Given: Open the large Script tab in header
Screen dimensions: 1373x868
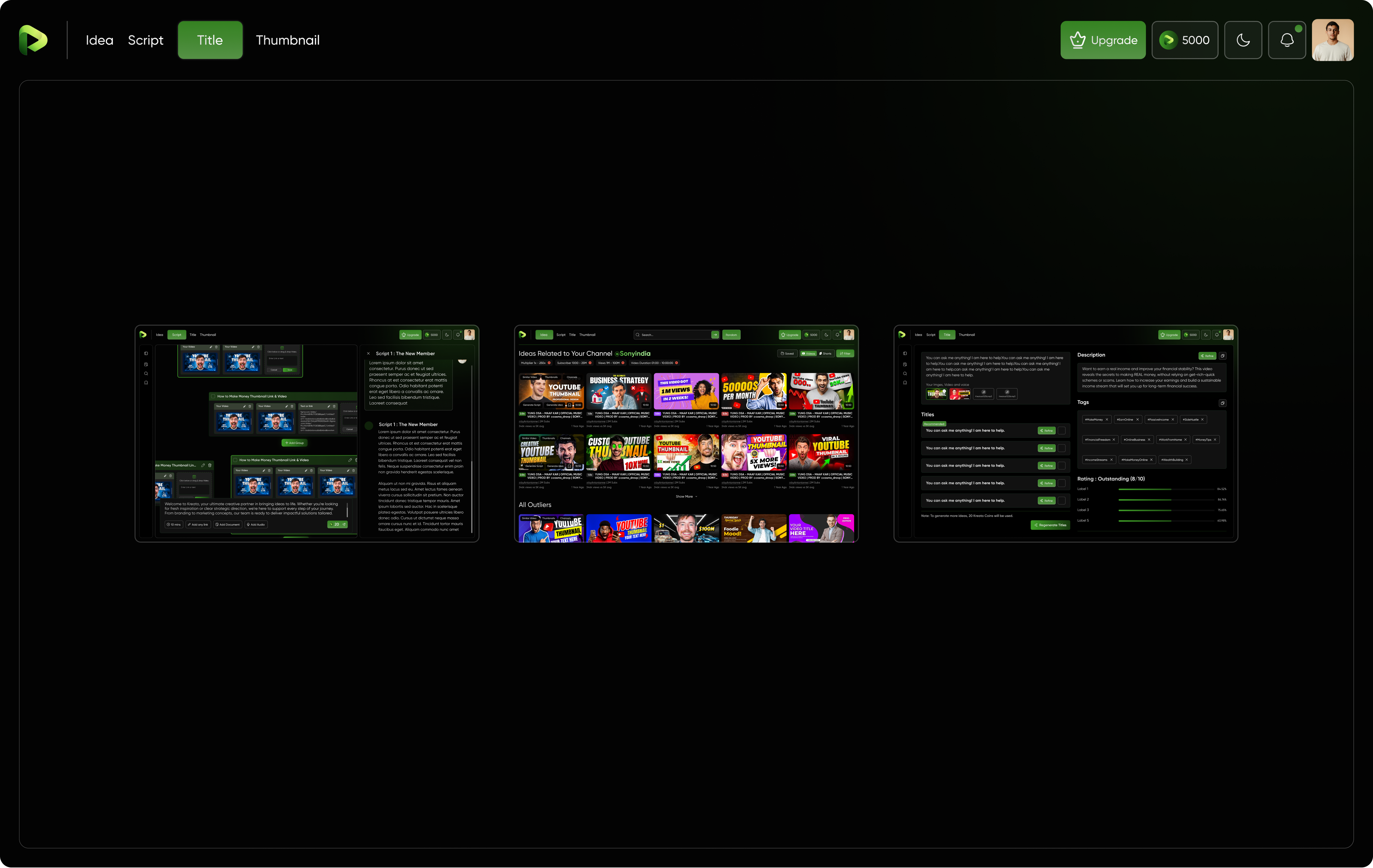Looking at the screenshot, I should [145, 40].
